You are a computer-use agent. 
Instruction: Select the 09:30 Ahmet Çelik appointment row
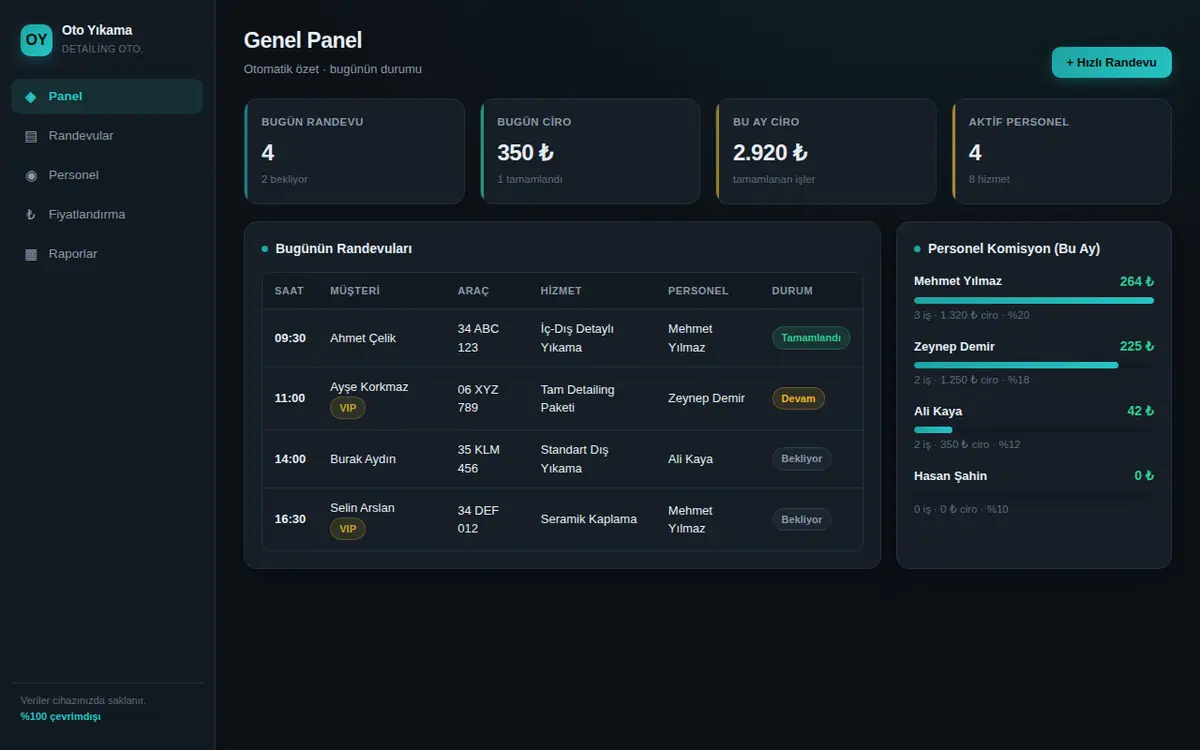click(562, 338)
